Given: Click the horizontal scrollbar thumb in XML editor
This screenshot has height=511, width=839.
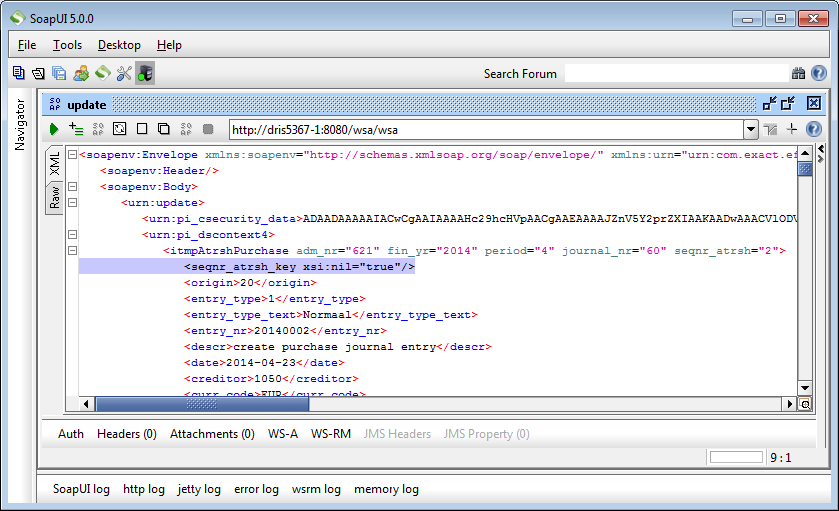Looking at the screenshot, I should pyautogui.click(x=202, y=404).
